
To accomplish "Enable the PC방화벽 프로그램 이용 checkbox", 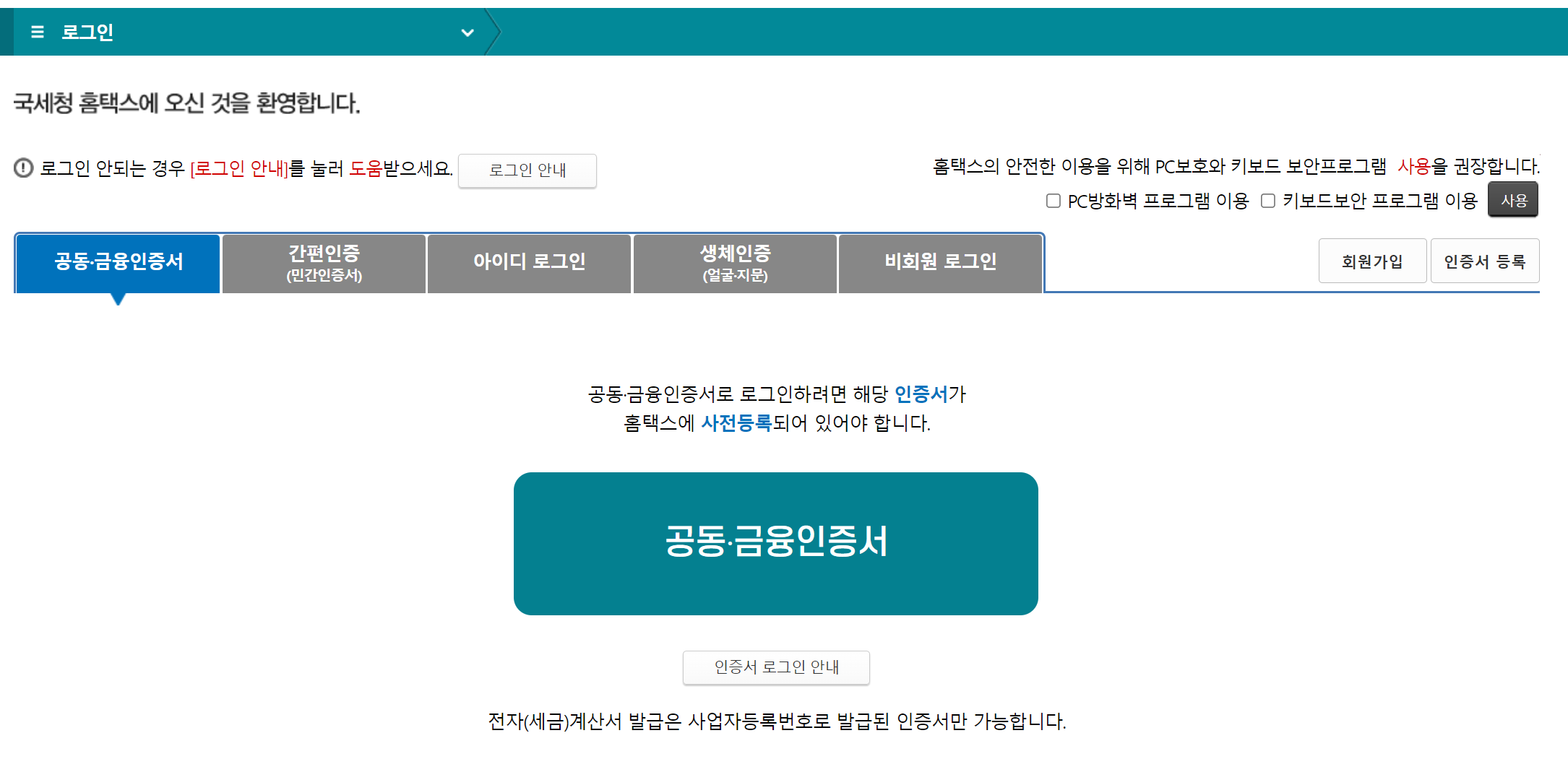I will pyautogui.click(x=1053, y=201).
